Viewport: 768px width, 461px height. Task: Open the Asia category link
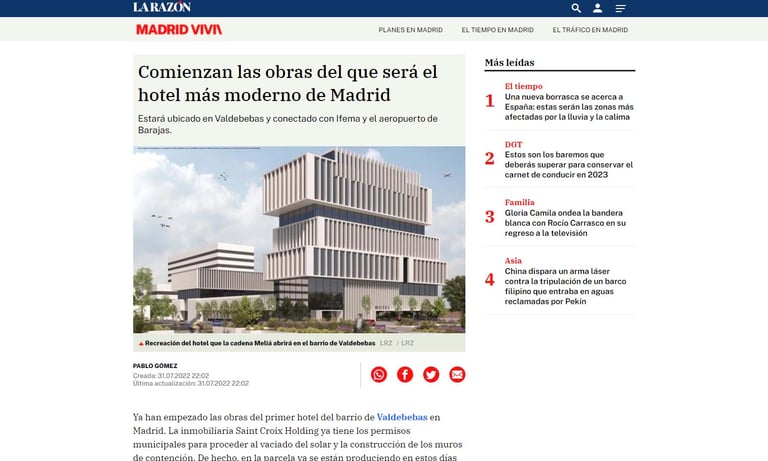pos(513,261)
